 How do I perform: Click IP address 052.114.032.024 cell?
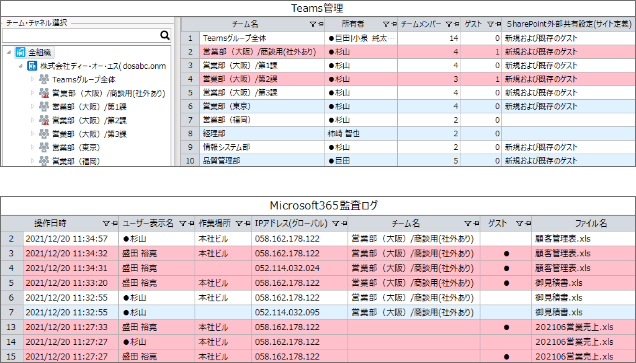[x=299, y=268]
